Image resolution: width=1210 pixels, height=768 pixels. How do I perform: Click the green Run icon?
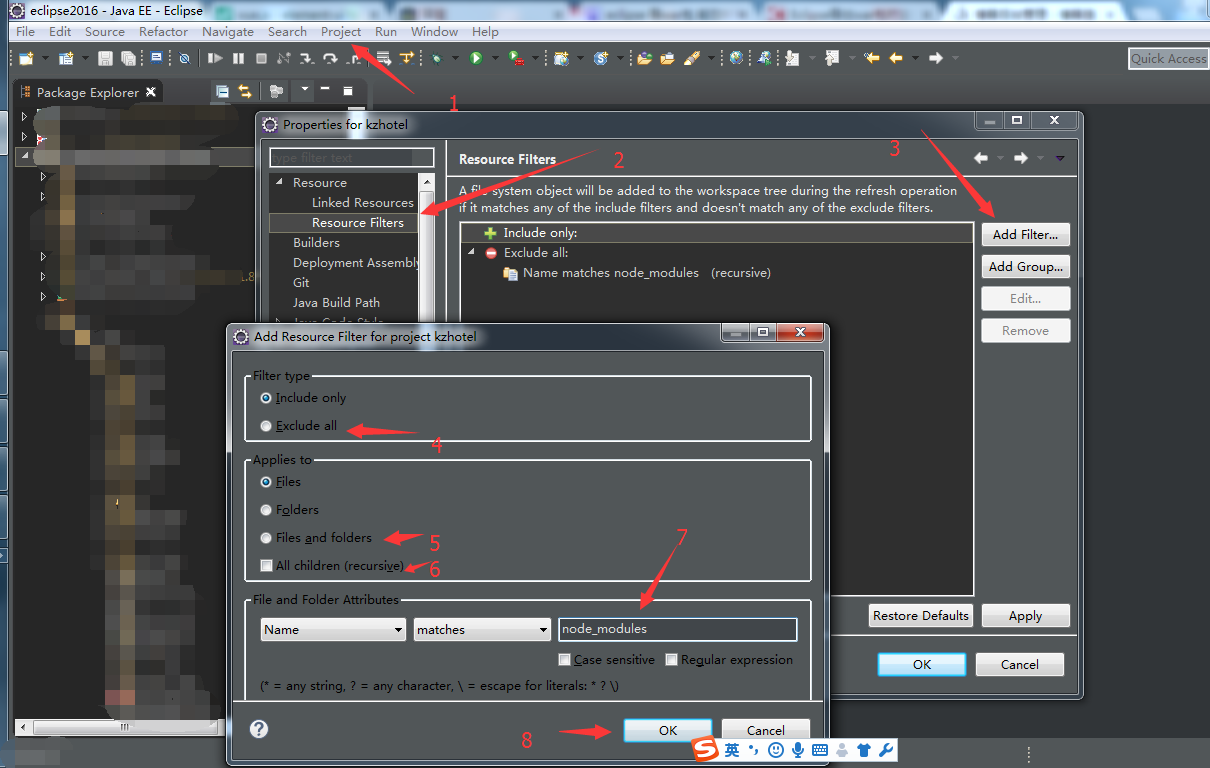(475, 58)
